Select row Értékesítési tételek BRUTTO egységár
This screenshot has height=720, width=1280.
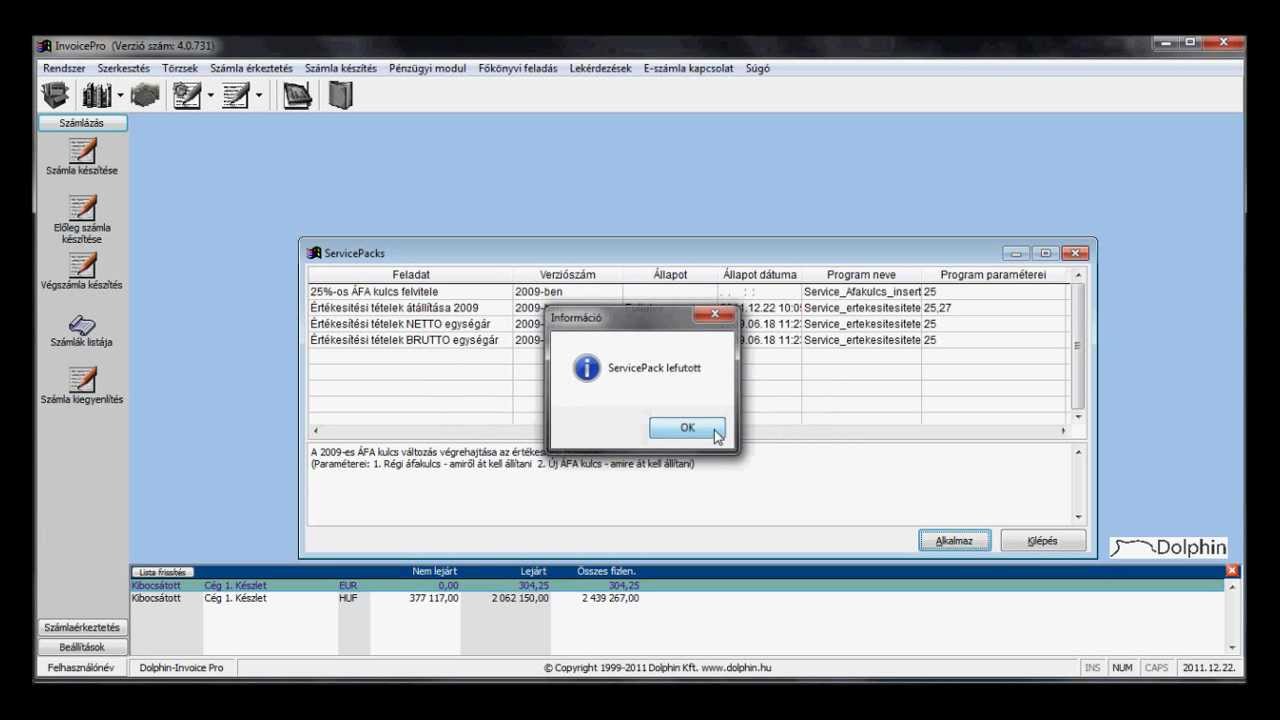pyautogui.click(x=689, y=340)
